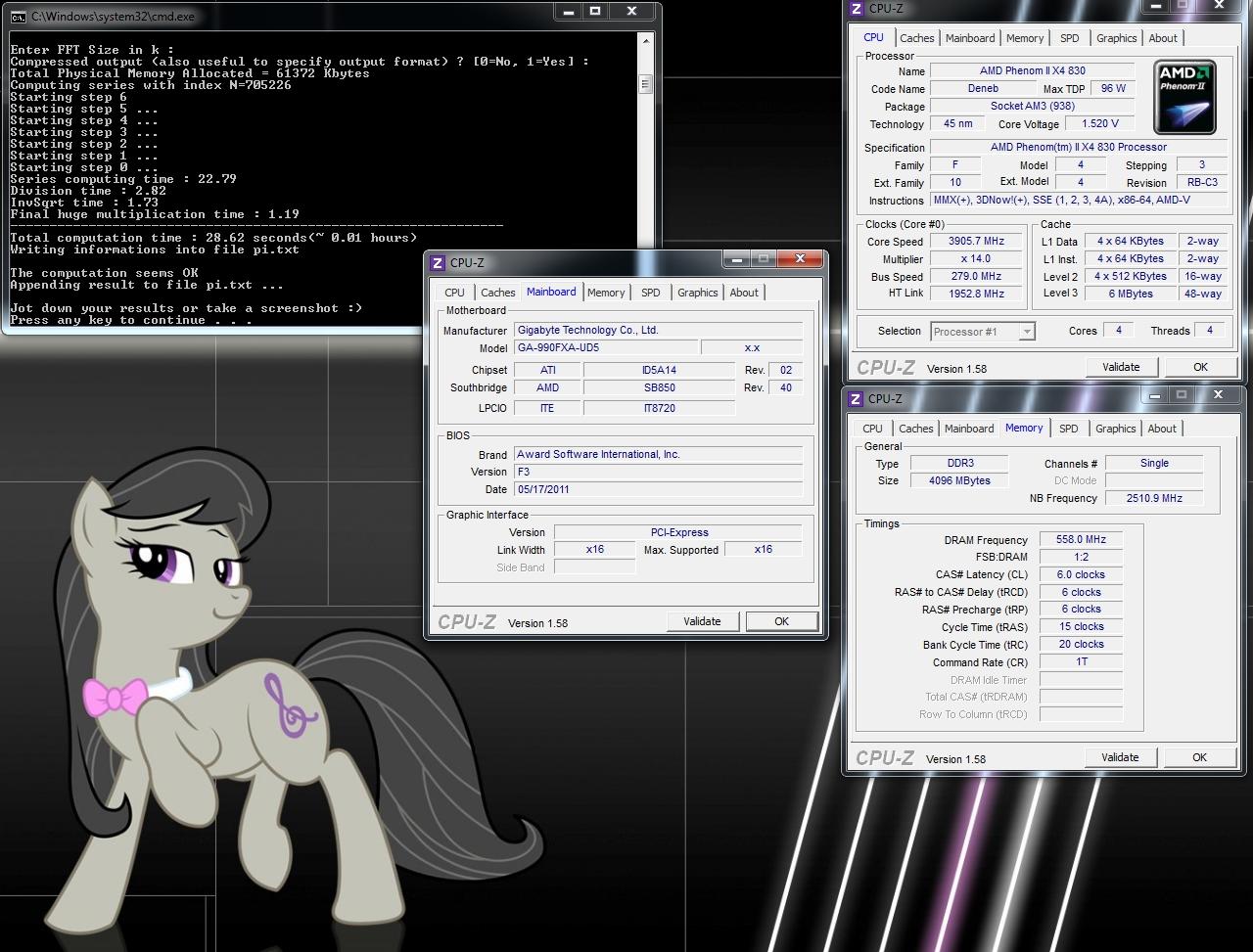
Task: Open Graphics tab in the Mainboard window
Action: (x=697, y=293)
